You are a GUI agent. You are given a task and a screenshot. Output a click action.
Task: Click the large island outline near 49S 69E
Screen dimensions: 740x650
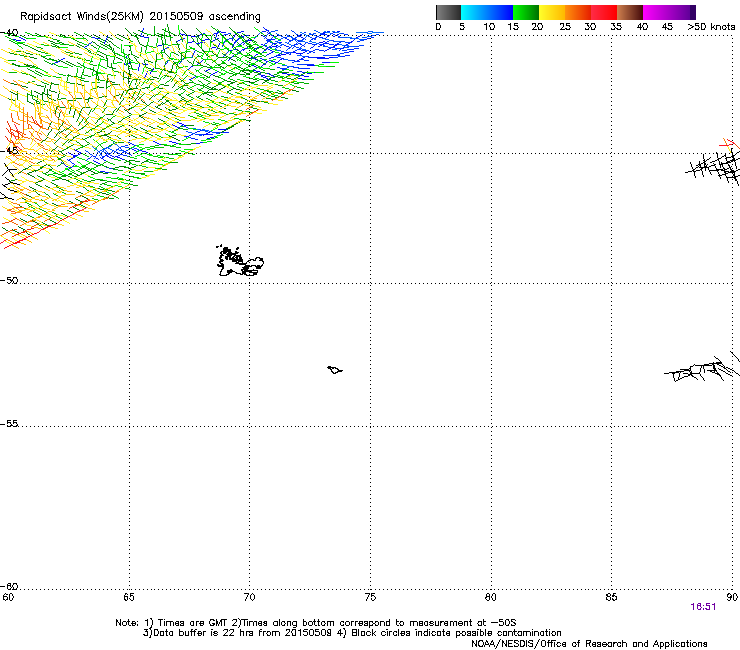240,261
